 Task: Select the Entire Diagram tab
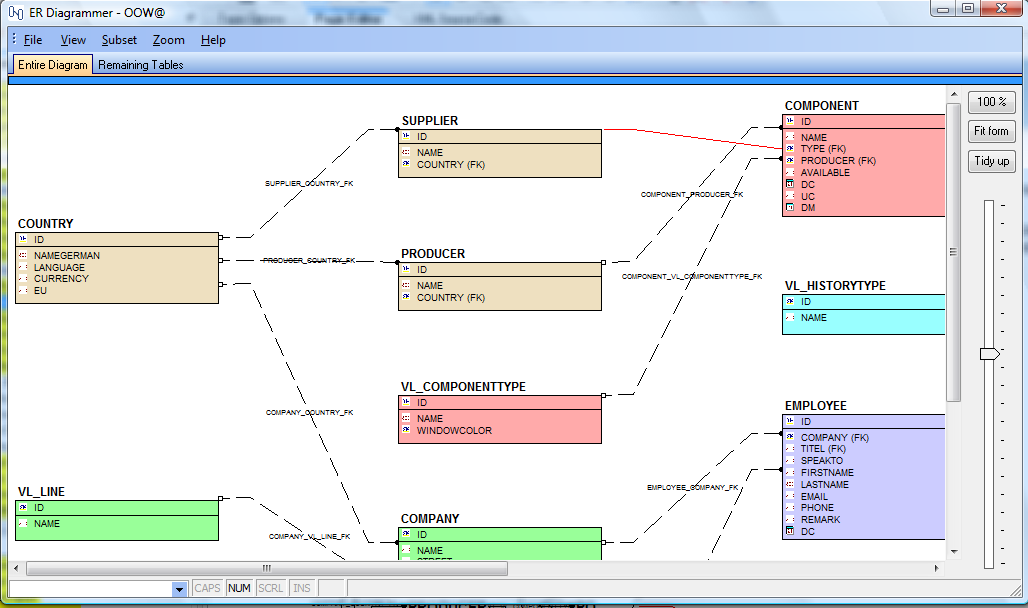click(x=52, y=65)
